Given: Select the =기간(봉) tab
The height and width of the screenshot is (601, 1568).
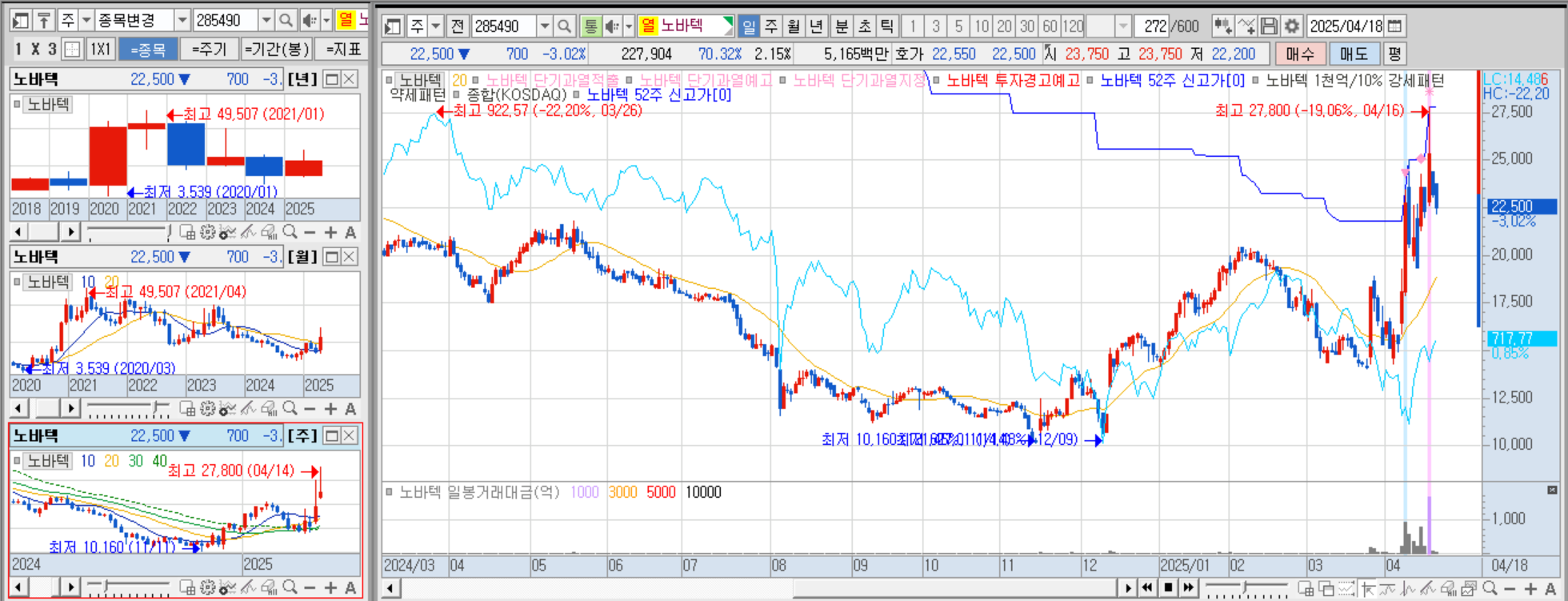Looking at the screenshot, I should pos(277,50).
